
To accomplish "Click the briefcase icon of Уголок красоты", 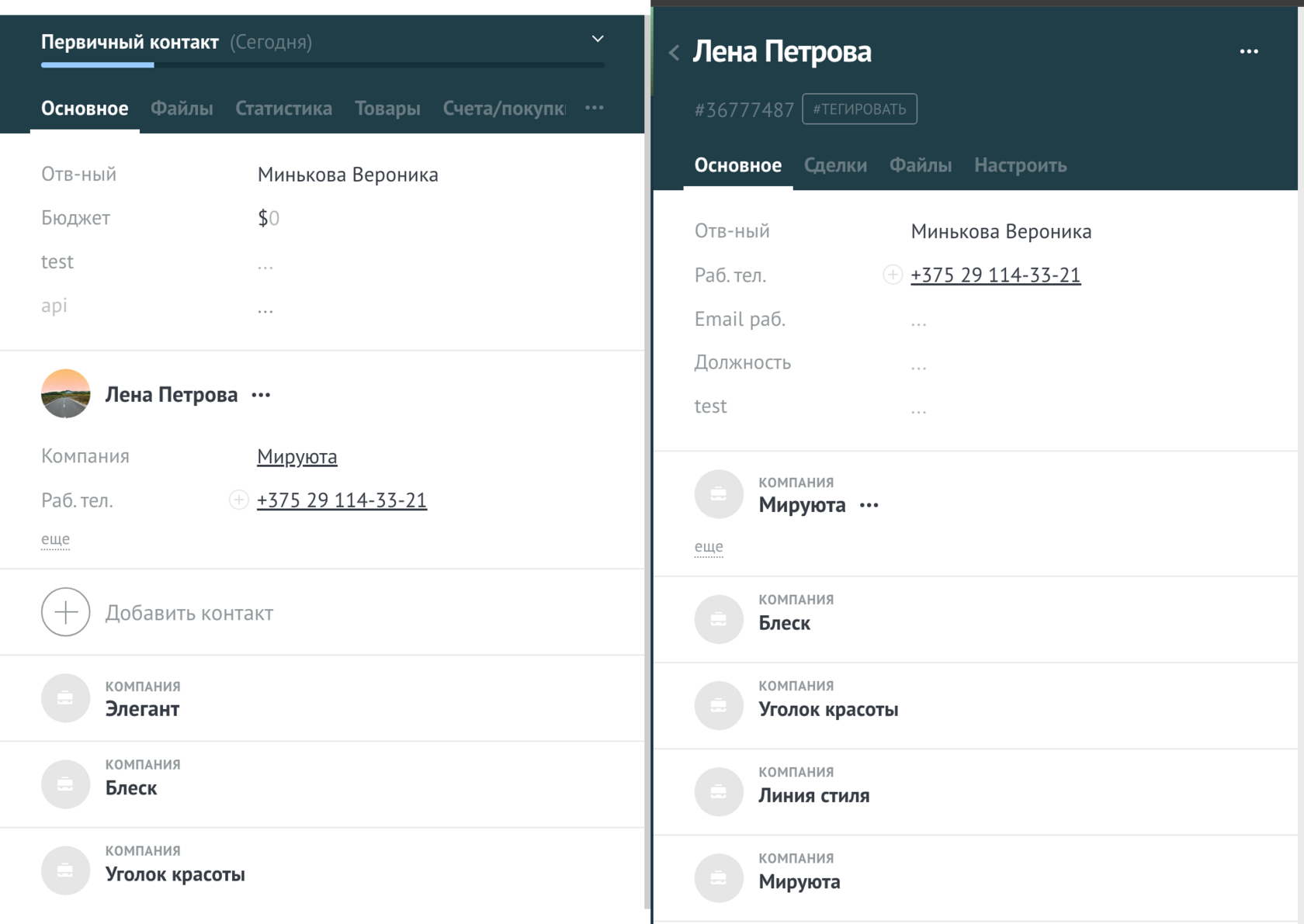I will [65, 870].
